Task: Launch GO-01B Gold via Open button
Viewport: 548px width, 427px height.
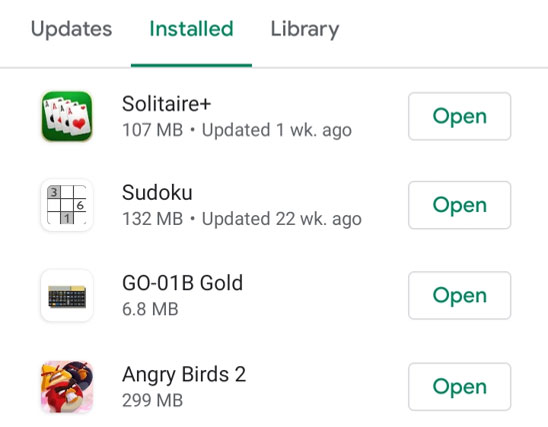Action: [x=460, y=295]
